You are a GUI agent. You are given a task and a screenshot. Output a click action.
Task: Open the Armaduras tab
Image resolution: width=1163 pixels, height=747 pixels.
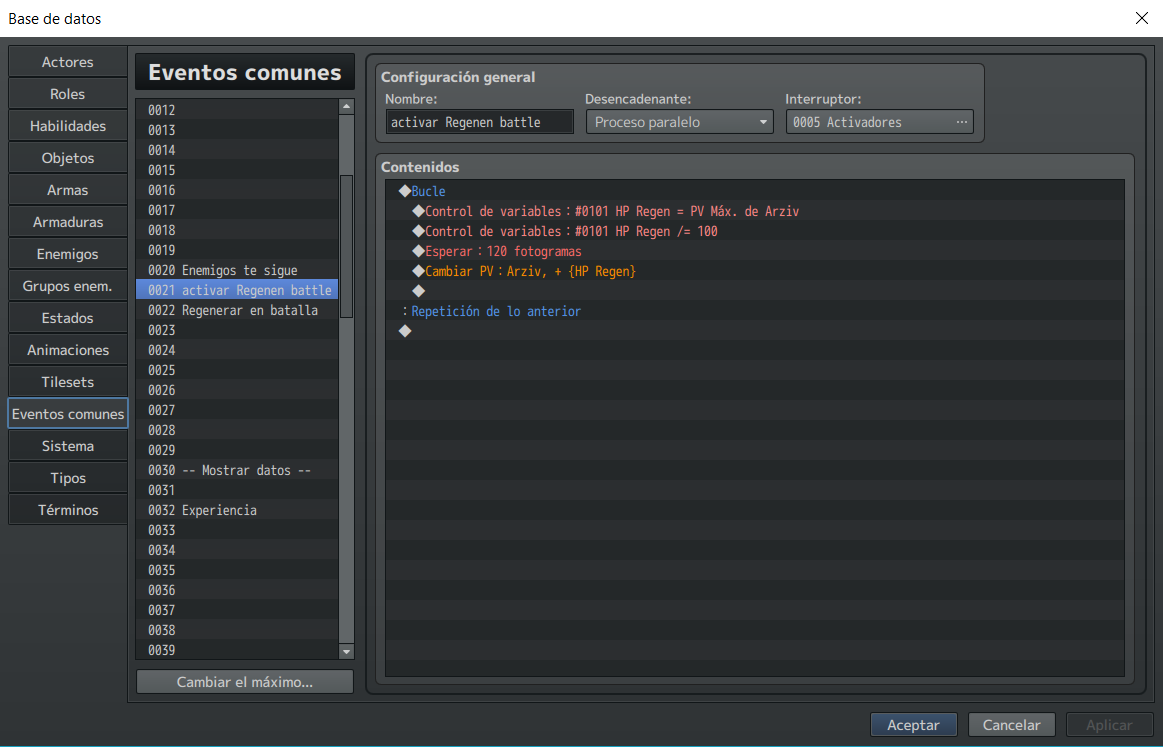pos(67,221)
